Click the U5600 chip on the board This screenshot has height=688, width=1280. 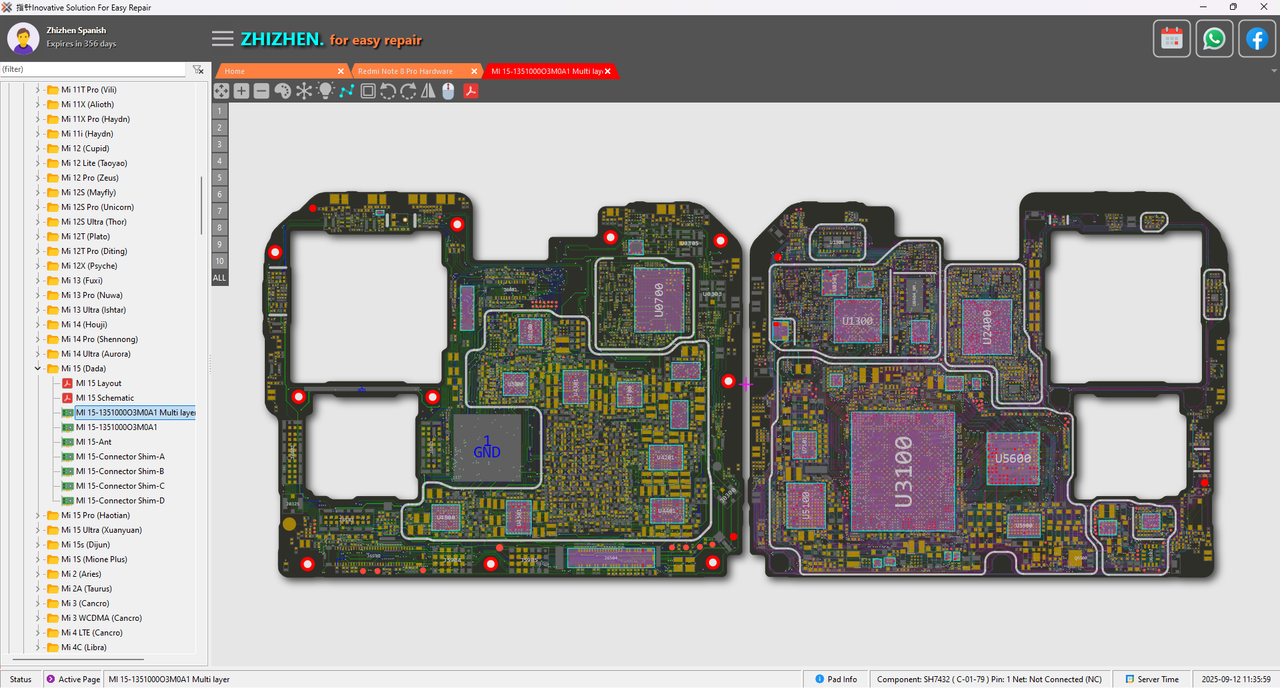click(1012, 458)
